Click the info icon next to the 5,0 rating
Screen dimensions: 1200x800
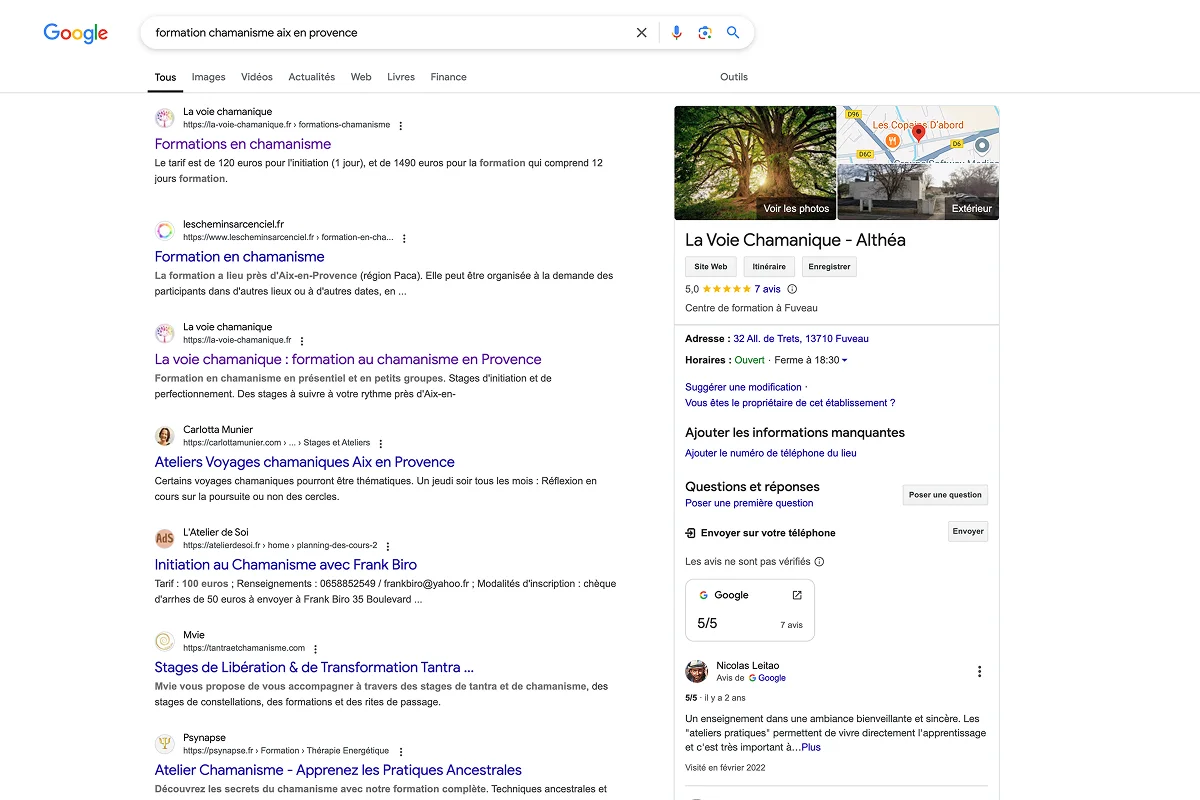[x=790, y=289]
